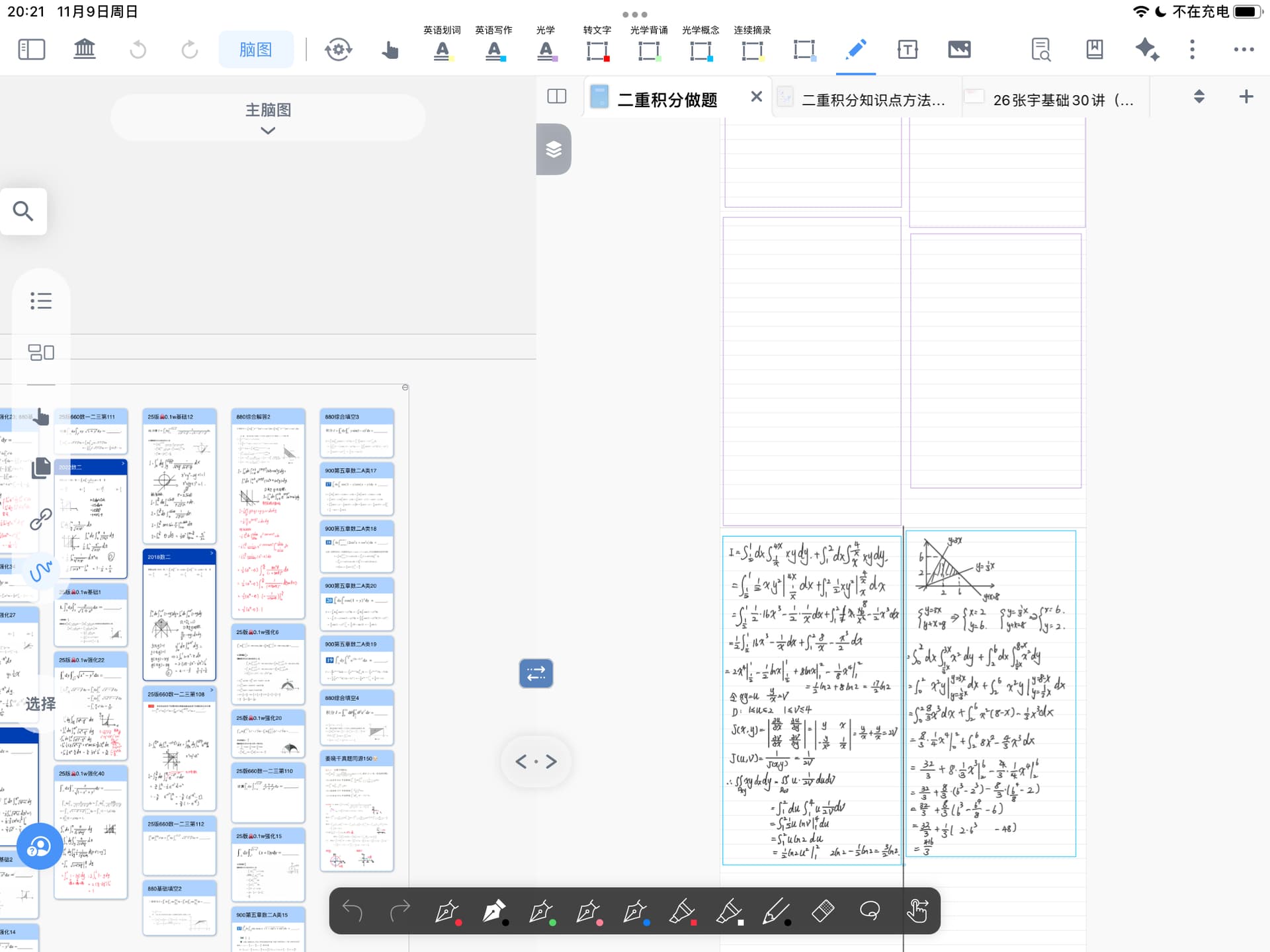Image resolution: width=1270 pixels, height=952 pixels.
Task: Open the bookmark panel icon
Action: pos(1094,50)
